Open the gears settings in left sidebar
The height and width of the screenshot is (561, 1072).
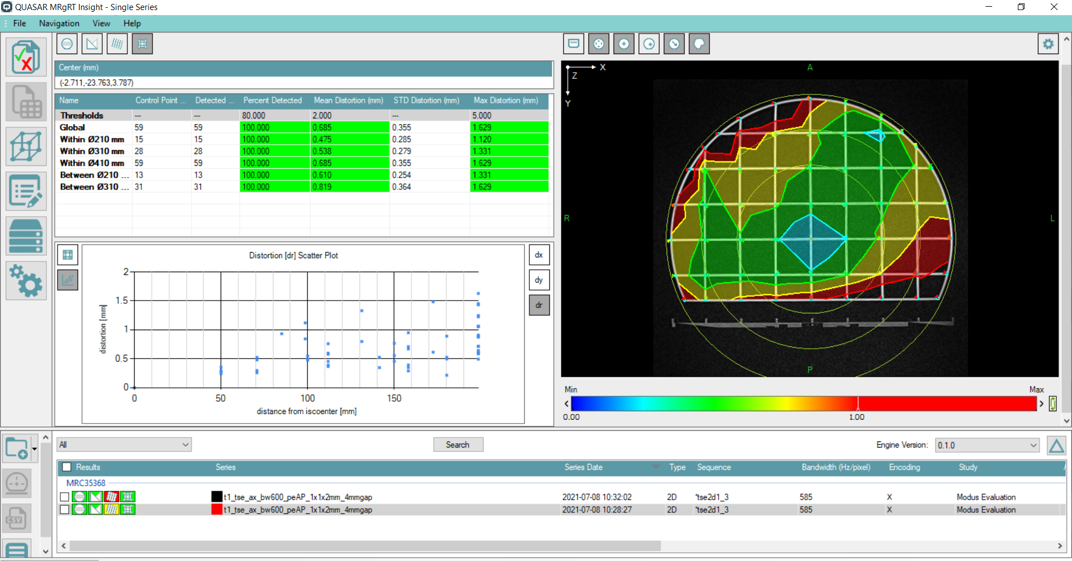pyautogui.click(x=25, y=281)
